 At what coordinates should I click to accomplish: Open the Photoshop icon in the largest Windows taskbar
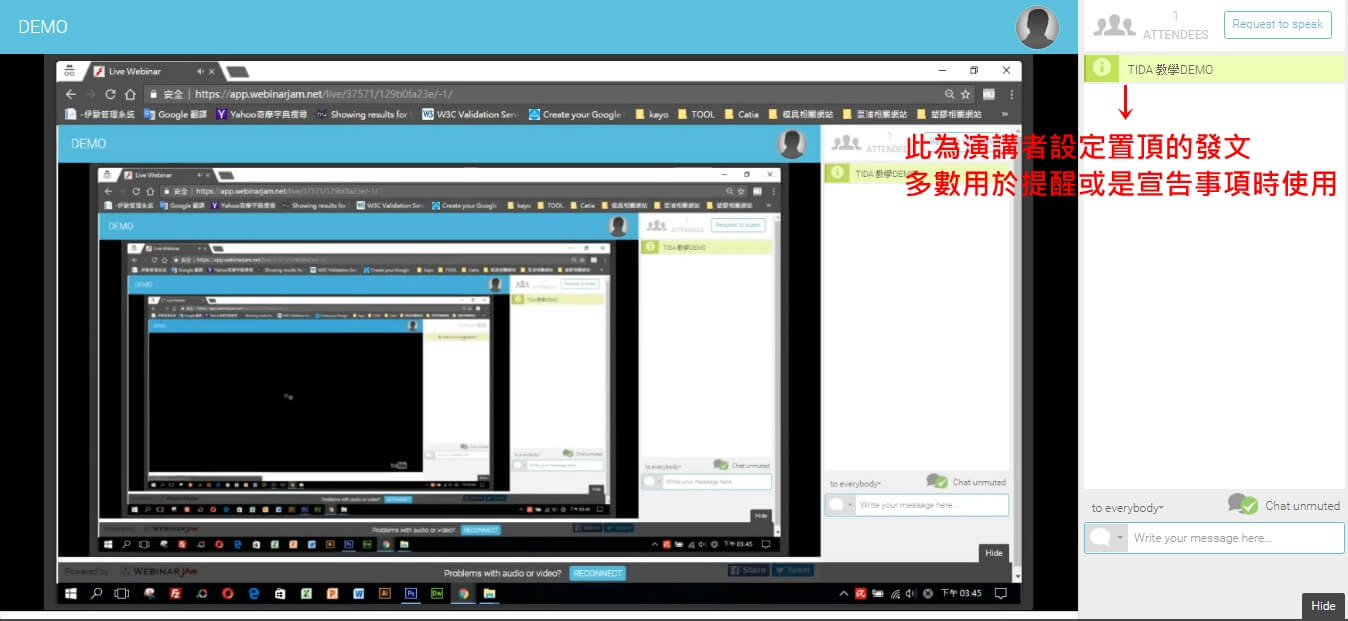pyautogui.click(x=410, y=593)
